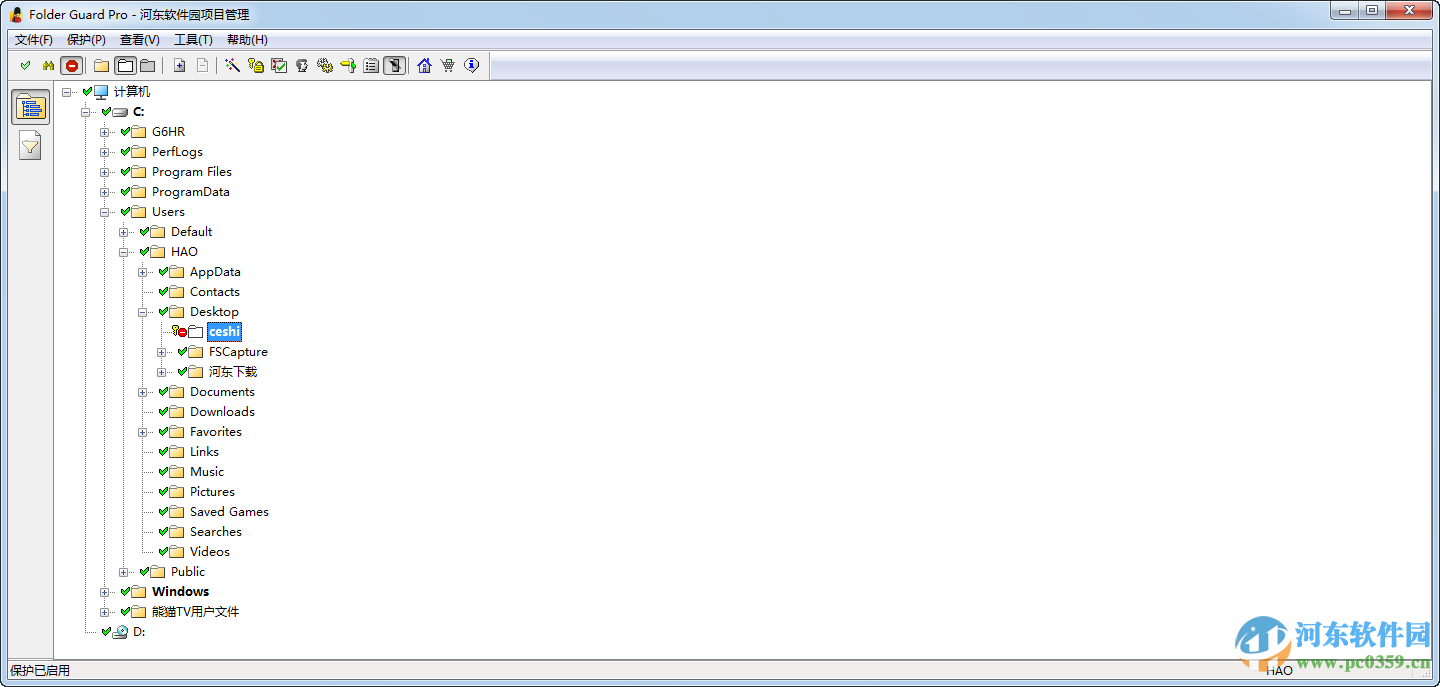Click the binoculars toolbar icon
The image size is (1440, 687).
[x=48, y=66]
